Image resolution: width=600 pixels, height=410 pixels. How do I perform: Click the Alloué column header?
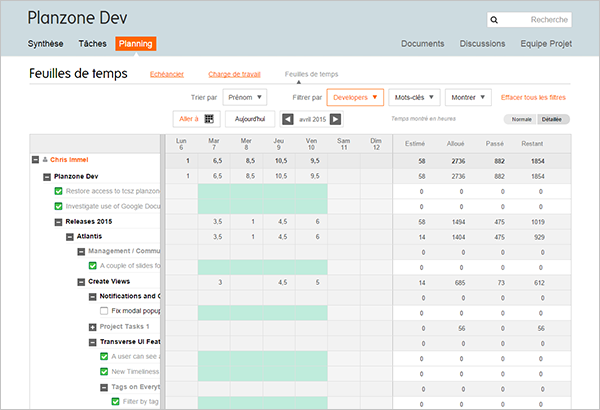(x=455, y=144)
